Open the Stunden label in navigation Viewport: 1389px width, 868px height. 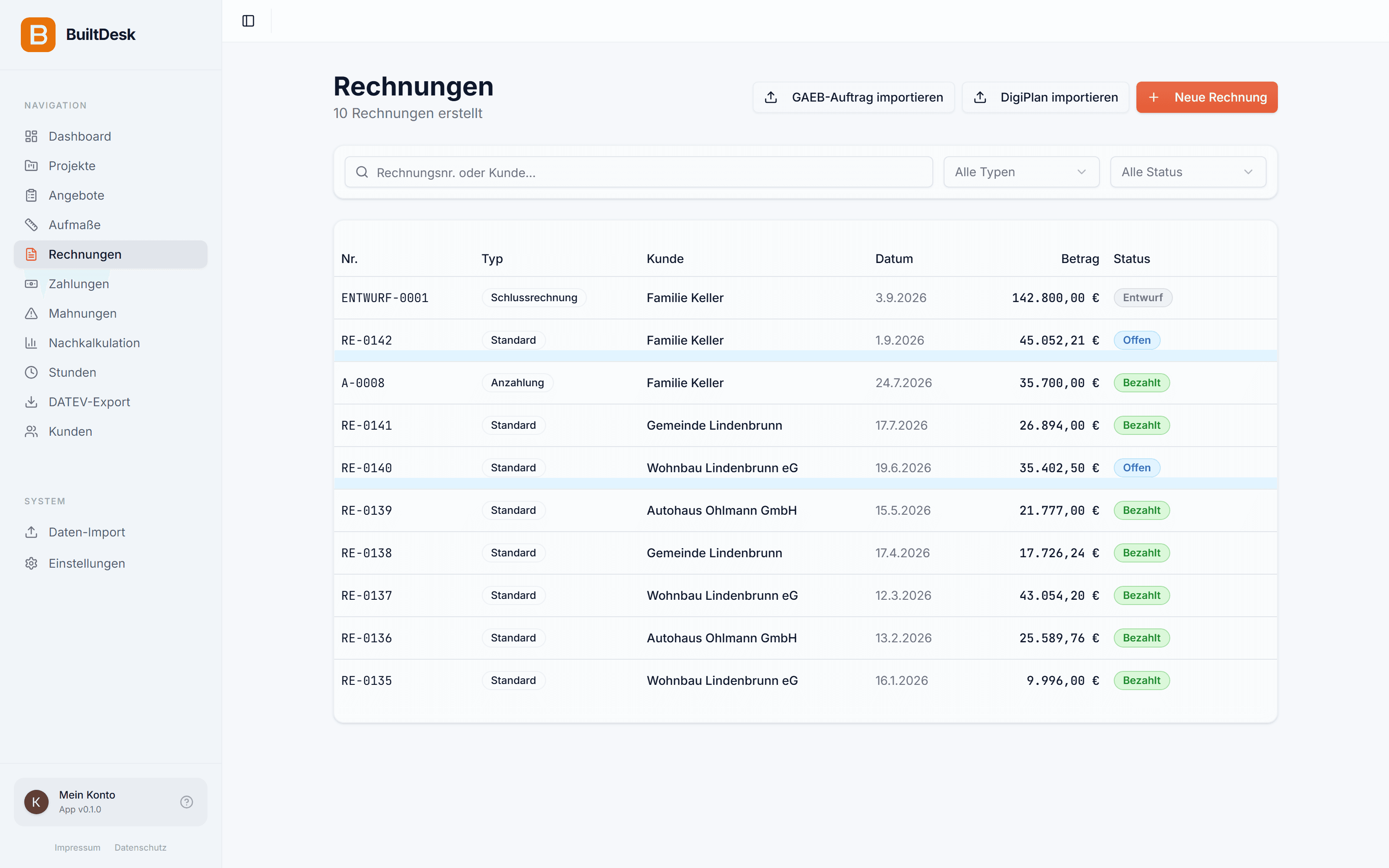72,372
